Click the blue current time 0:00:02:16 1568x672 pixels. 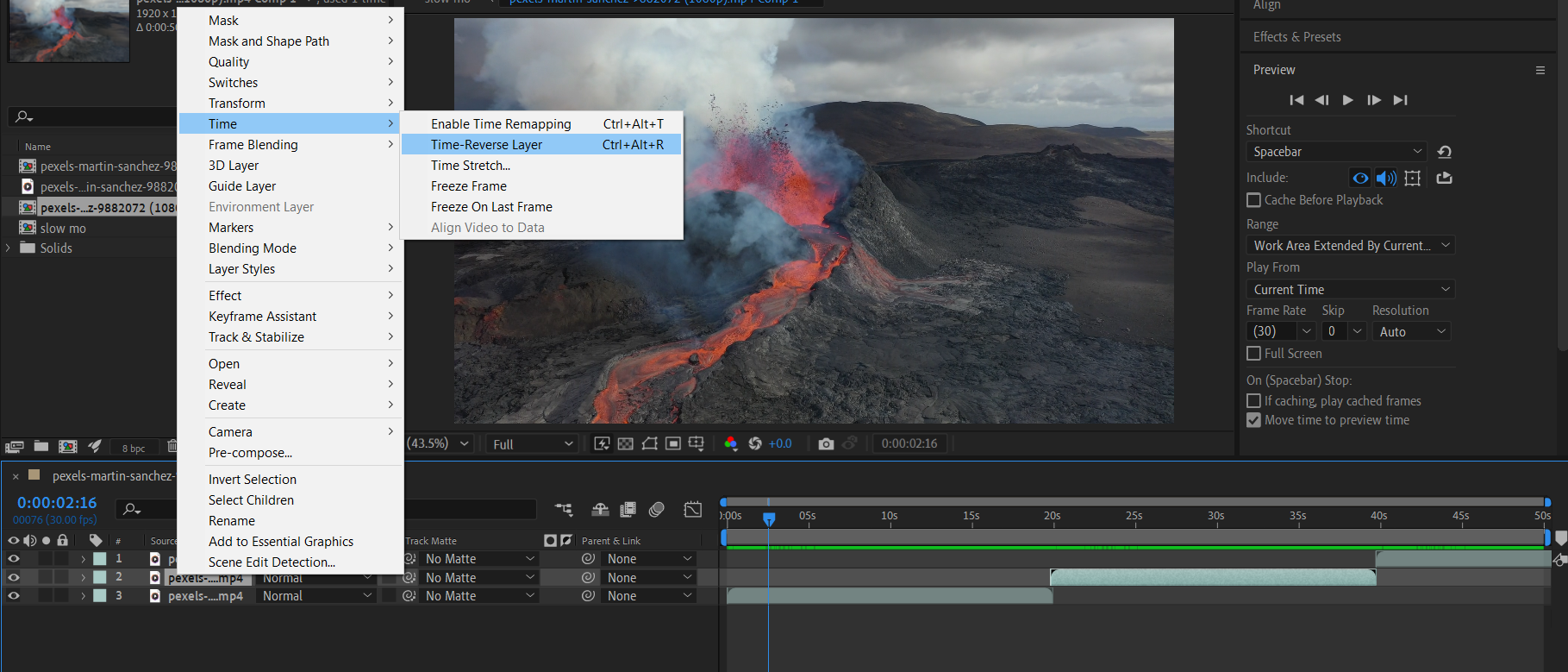pyautogui.click(x=57, y=503)
